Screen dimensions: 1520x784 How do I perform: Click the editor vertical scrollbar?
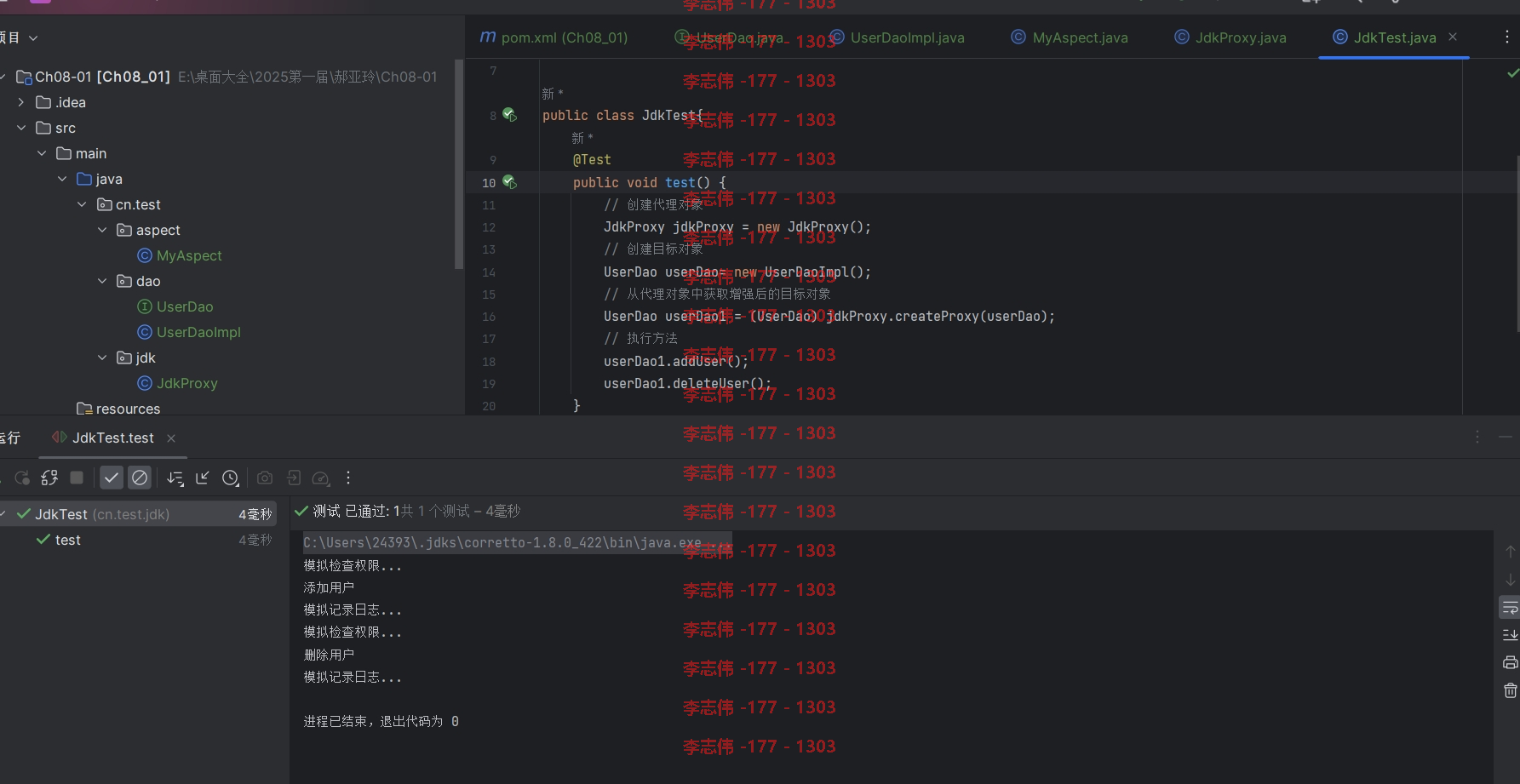coord(1517,244)
